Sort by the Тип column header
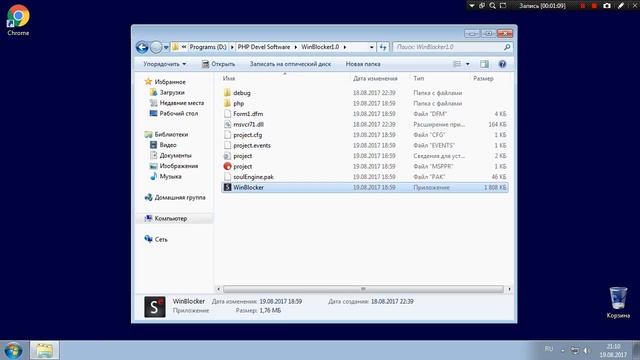Image resolution: width=640 pixels, height=360 pixels. pyautogui.click(x=419, y=78)
